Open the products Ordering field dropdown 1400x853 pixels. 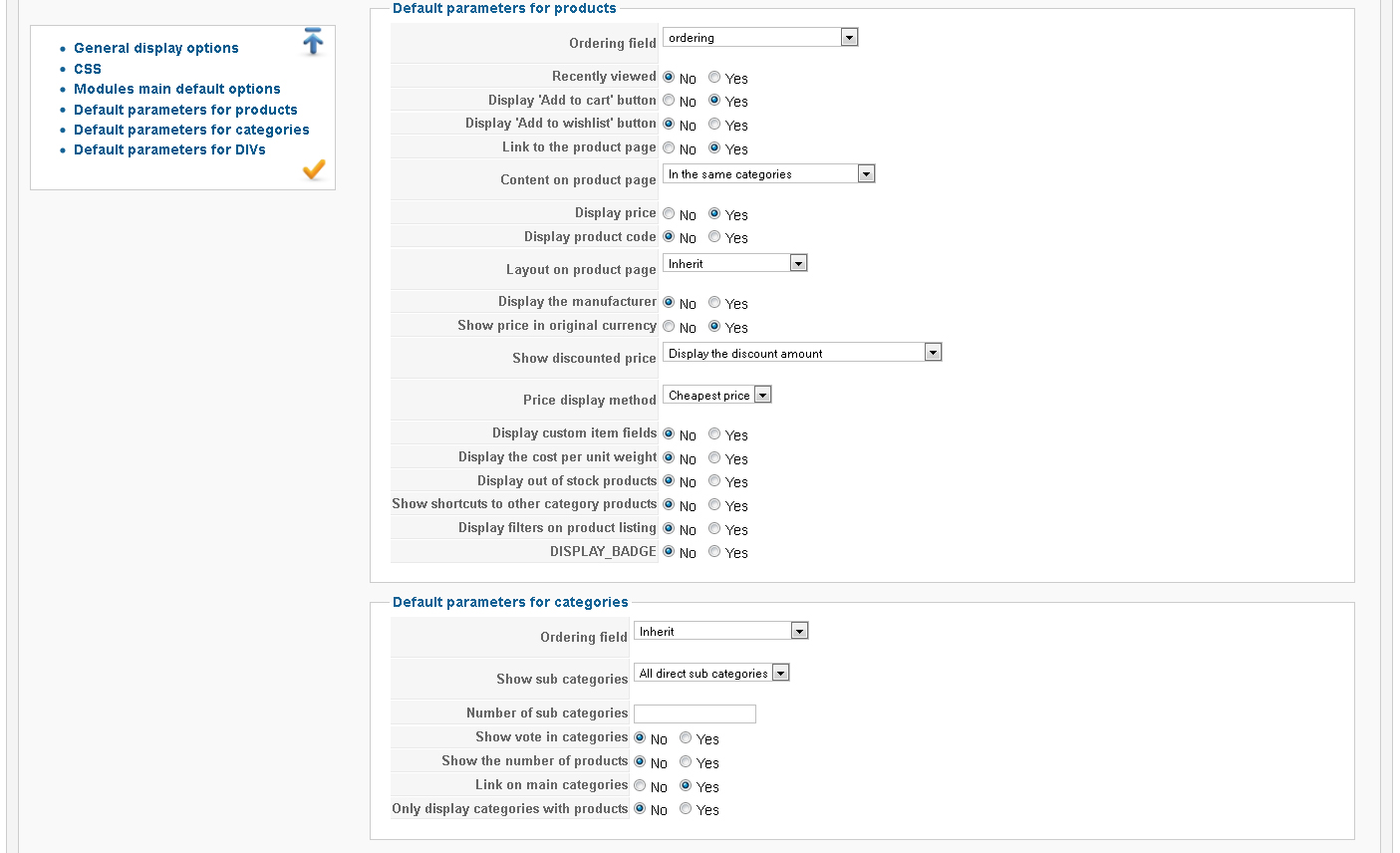[x=759, y=38]
